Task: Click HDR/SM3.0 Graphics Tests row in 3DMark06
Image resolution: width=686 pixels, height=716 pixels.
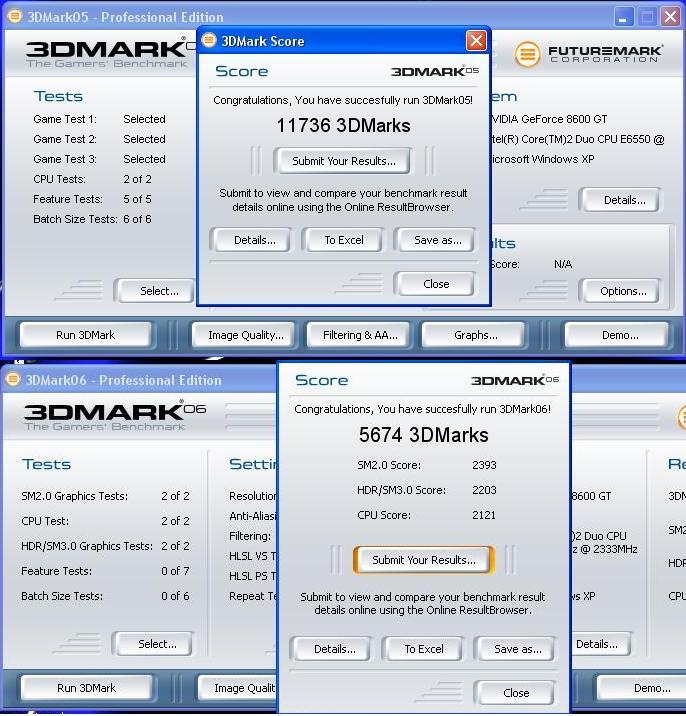Action: [x=105, y=546]
